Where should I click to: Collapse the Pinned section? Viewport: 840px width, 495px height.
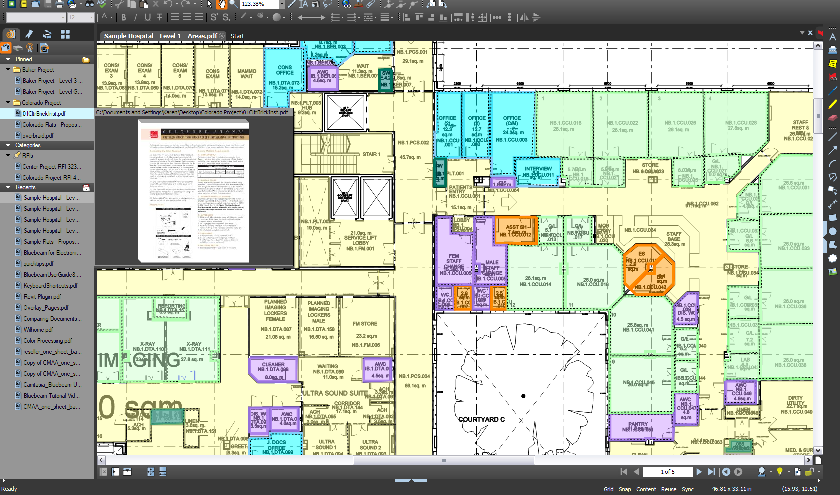click(8, 59)
